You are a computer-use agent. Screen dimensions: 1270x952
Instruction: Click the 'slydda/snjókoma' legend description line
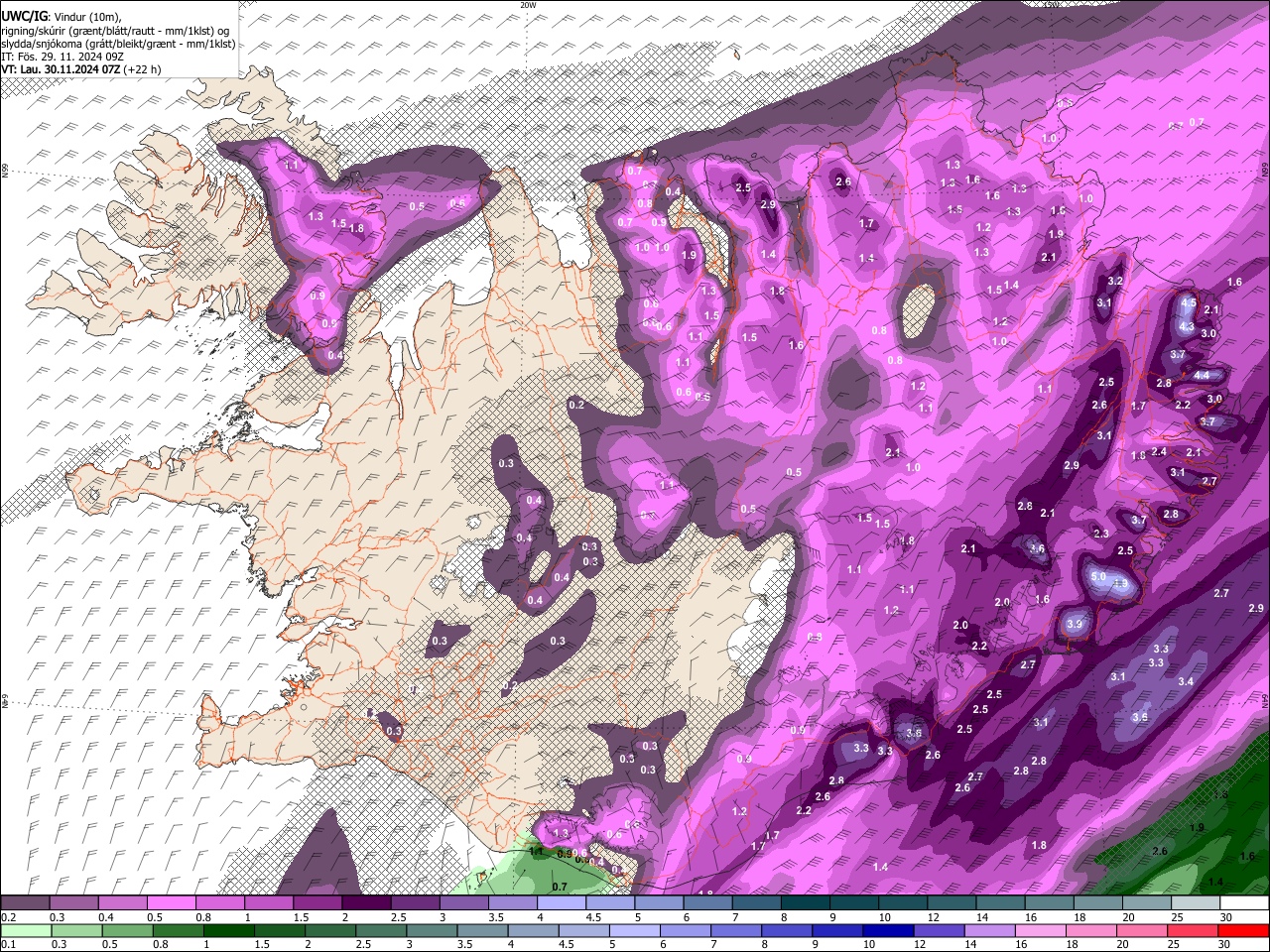[x=118, y=44]
